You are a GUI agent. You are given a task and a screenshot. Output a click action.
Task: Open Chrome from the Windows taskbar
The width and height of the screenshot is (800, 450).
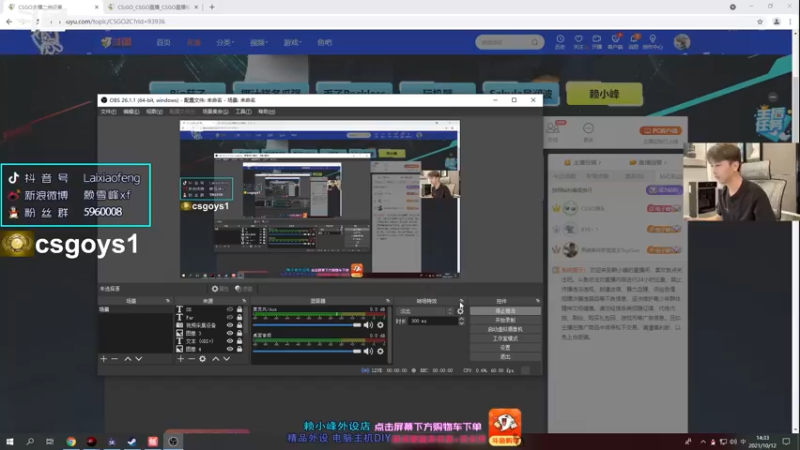click(71, 442)
